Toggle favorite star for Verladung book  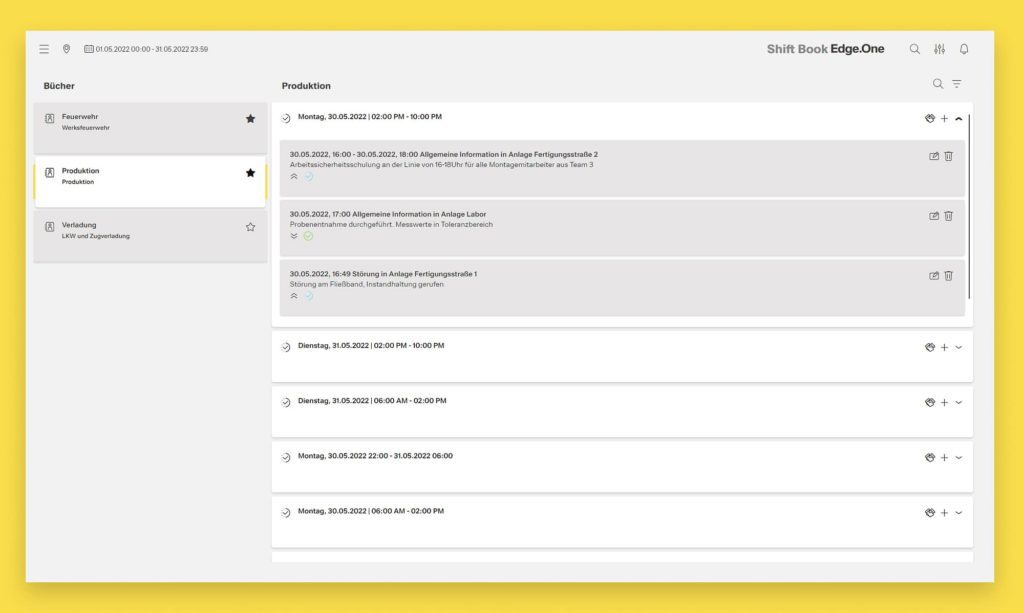click(x=250, y=227)
